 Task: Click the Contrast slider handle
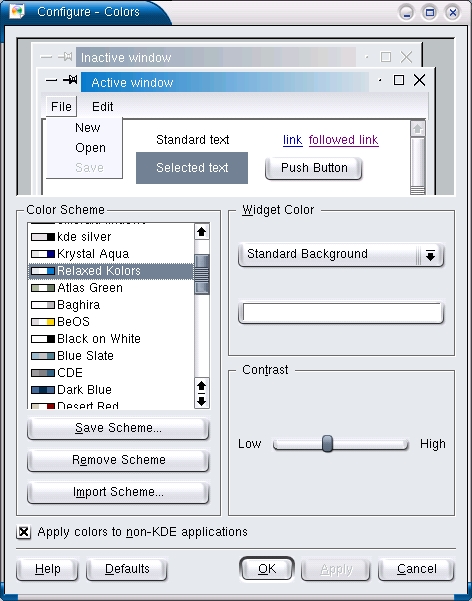[327, 444]
